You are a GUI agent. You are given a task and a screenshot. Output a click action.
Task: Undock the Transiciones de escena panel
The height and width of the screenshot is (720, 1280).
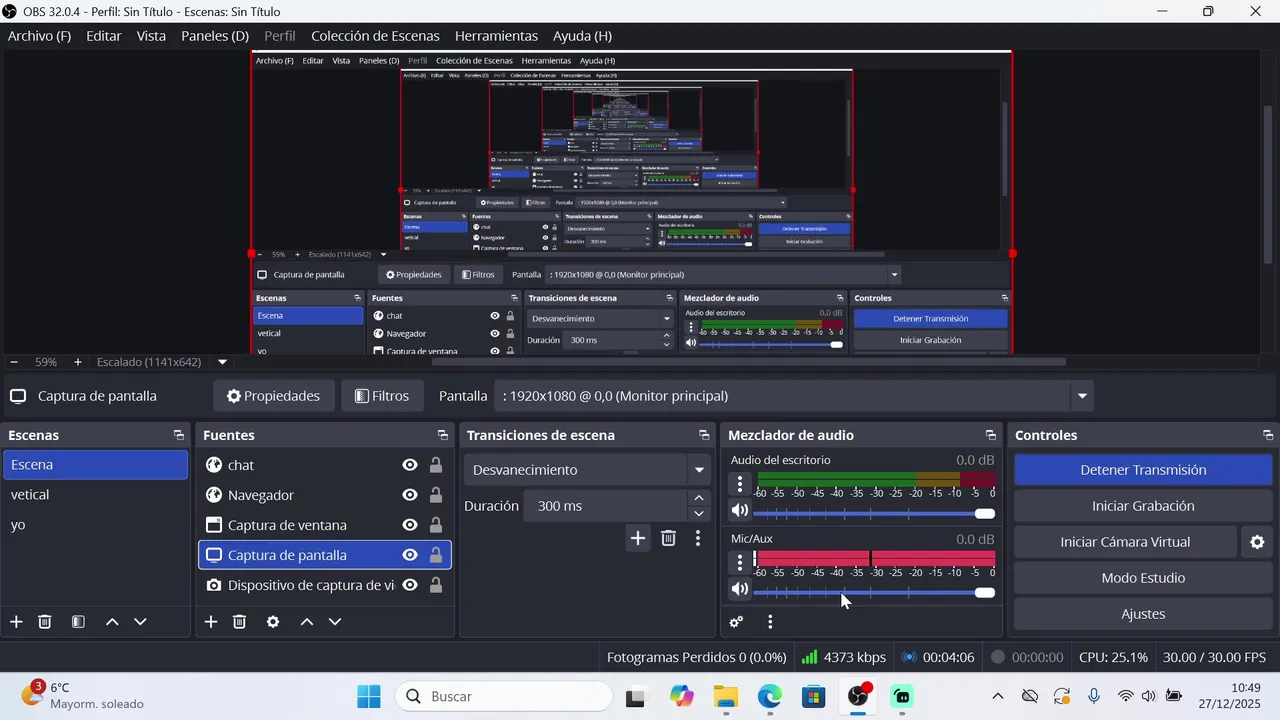[x=704, y=435]
